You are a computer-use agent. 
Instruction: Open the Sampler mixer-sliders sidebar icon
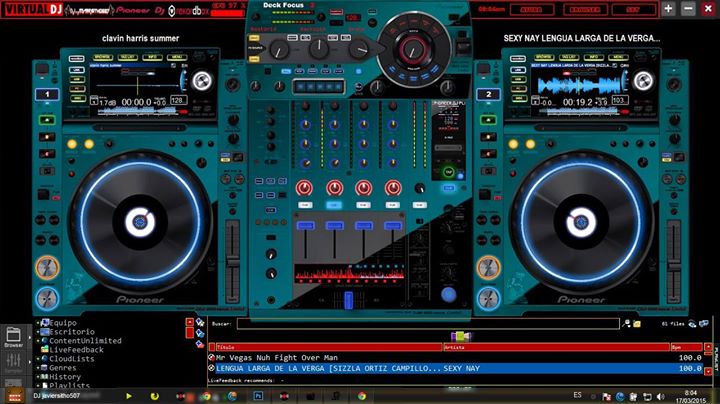pos(13,363)
